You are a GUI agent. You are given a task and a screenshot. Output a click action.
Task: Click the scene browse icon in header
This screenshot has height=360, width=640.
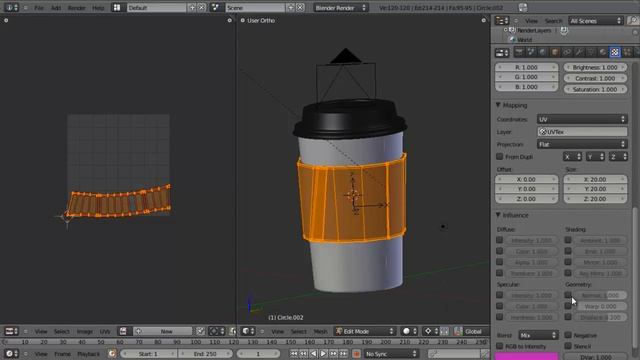(x=216, y=7)
